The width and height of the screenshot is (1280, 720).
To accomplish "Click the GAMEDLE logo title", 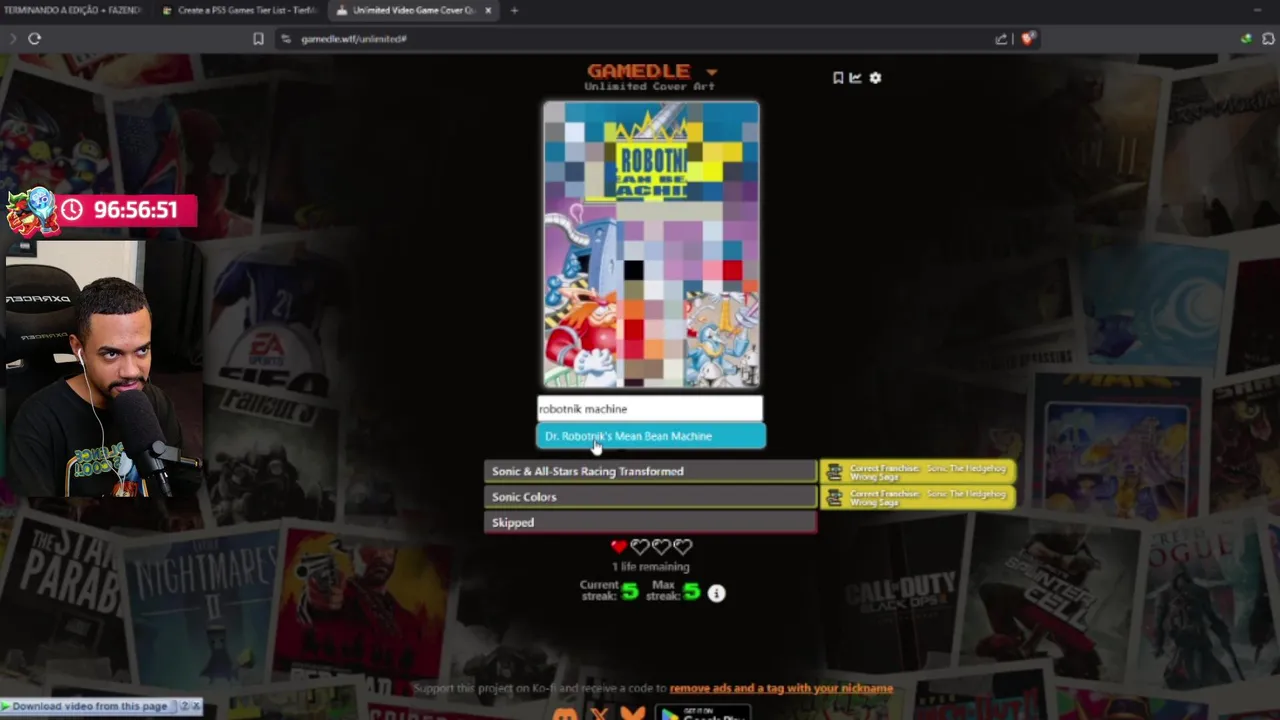I will (638, 71).
